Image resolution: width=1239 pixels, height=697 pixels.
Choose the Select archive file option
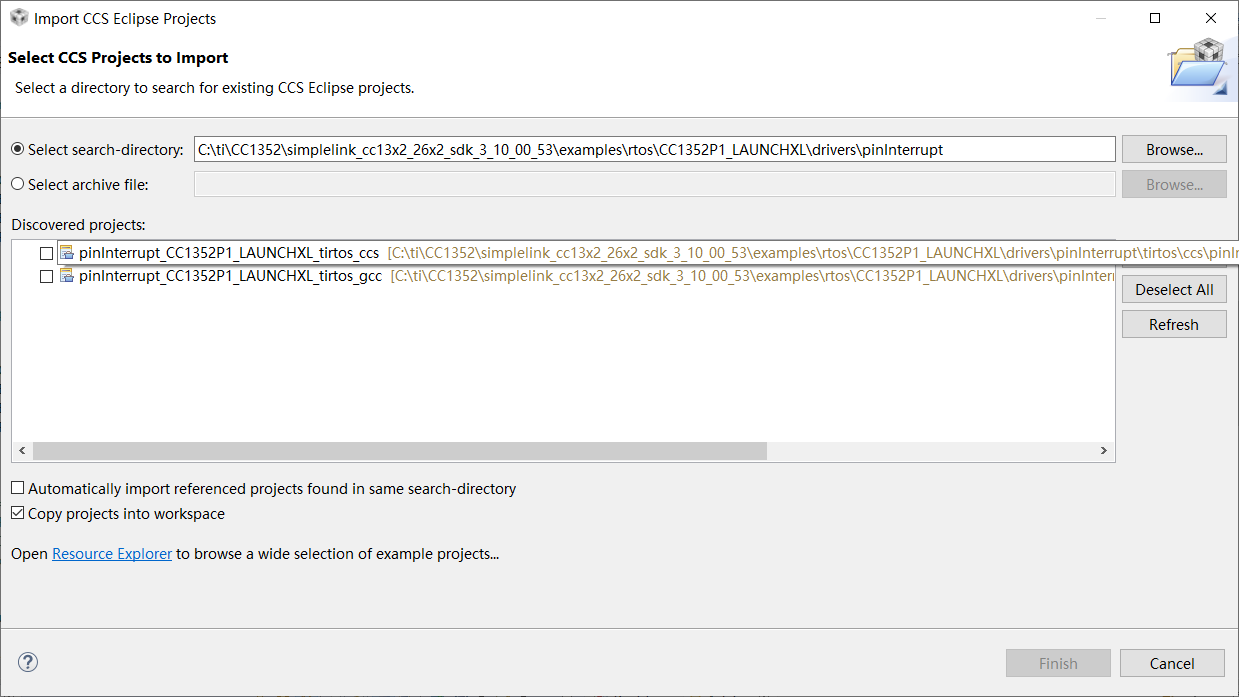coord(17,184)
